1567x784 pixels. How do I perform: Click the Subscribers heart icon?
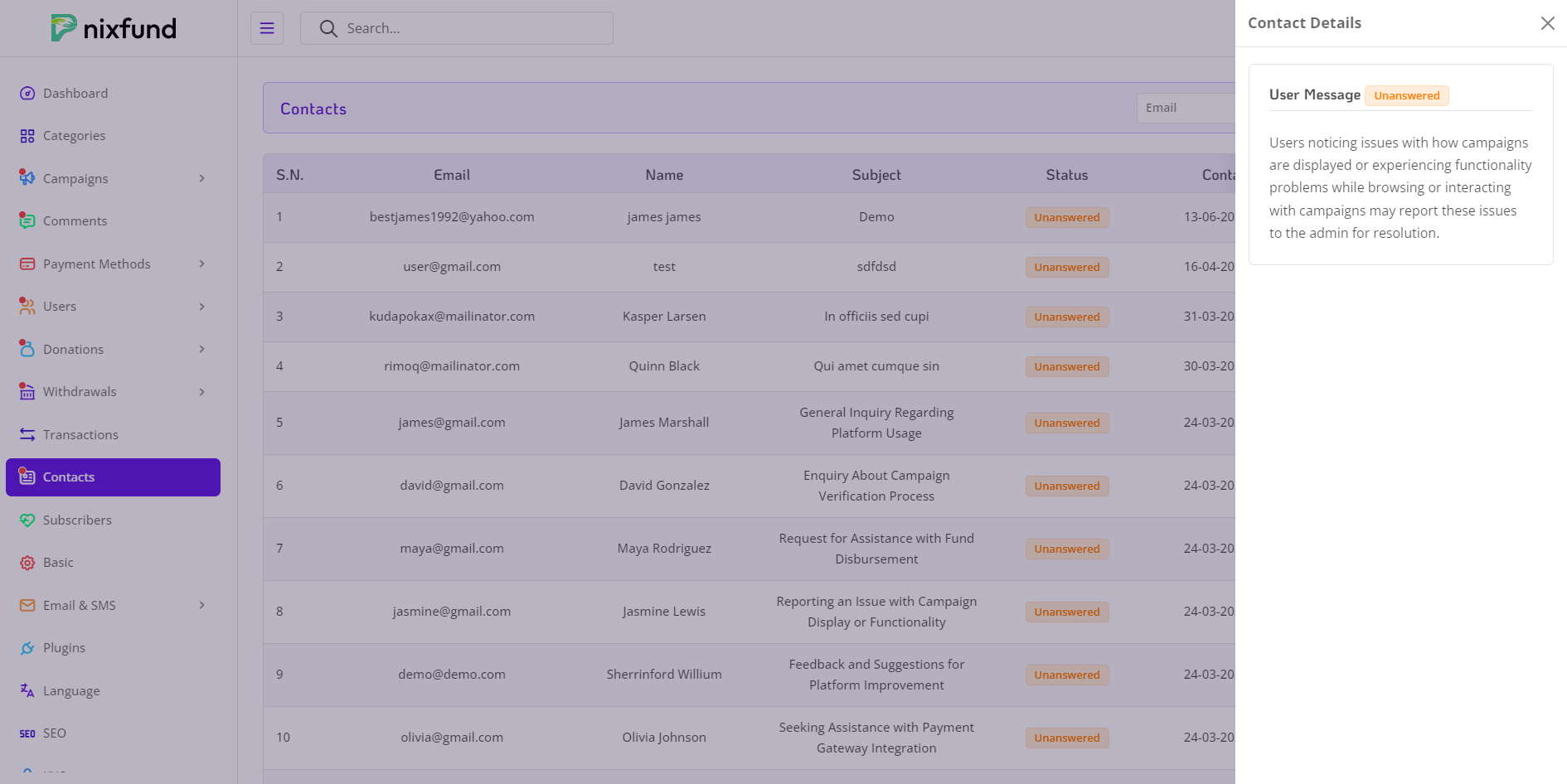(27, 520)
